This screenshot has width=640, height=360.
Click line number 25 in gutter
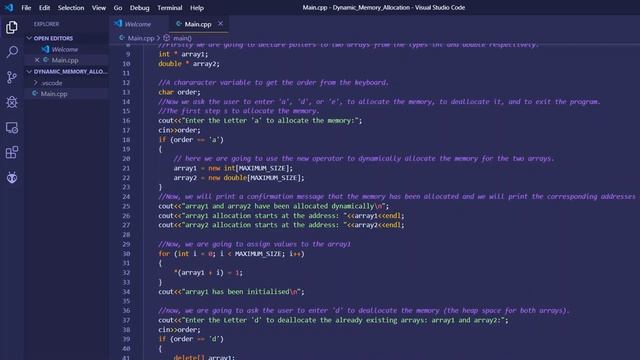(x=126, y=206)
